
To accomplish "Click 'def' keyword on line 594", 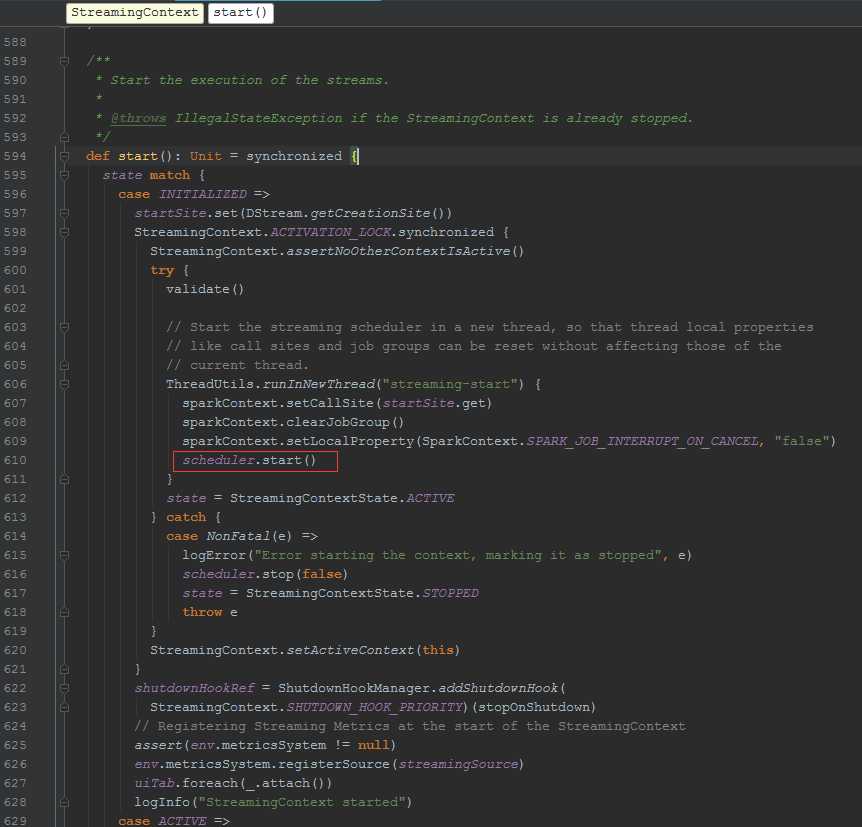I will pos(98,156).
